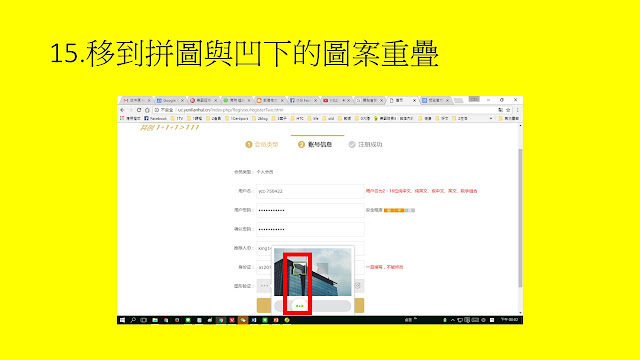
Task: Click the browser reload button
Action: tap(139, 110)
